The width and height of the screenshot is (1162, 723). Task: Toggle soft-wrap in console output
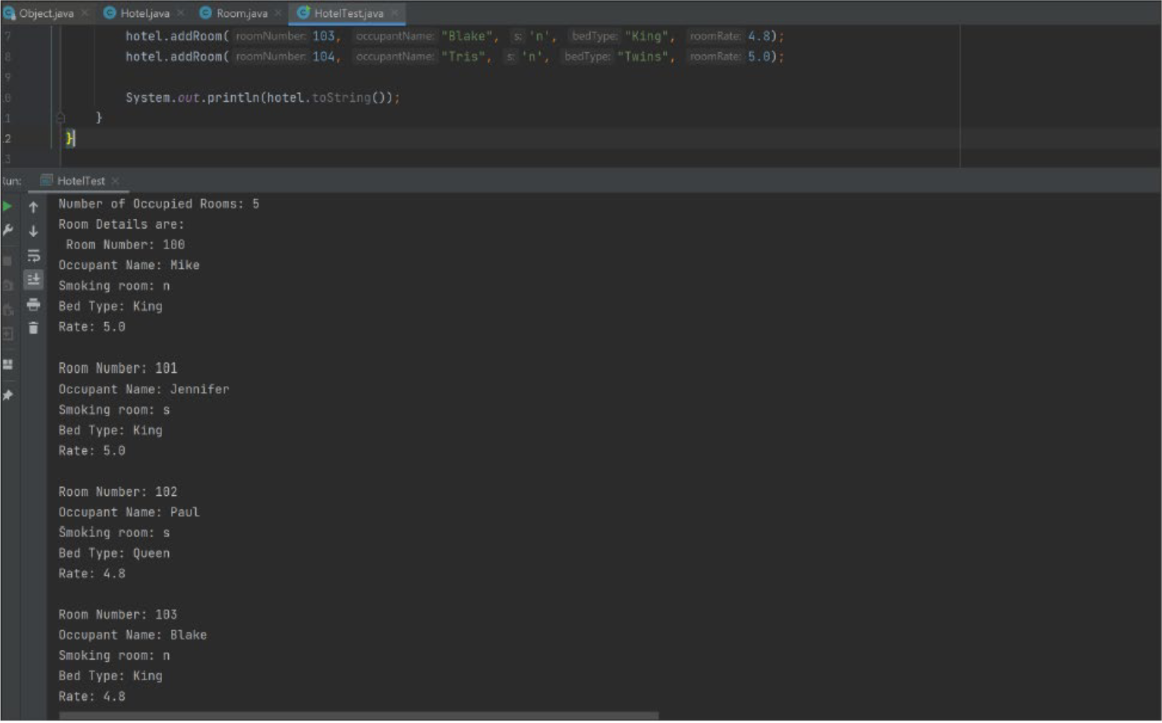click(x=33, y=256)
